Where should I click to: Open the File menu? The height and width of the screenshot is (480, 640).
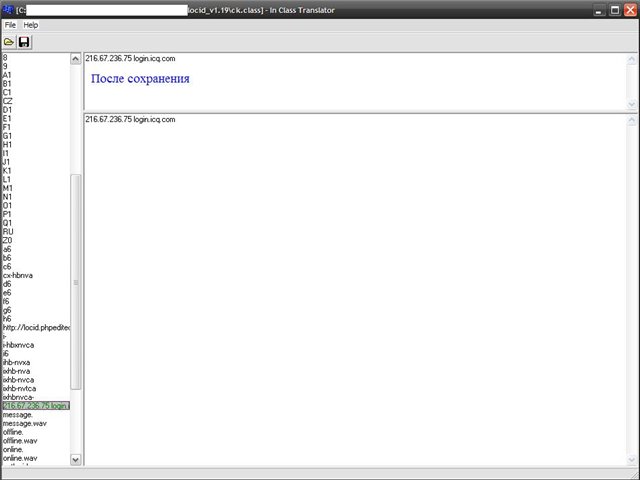point(10,25)
